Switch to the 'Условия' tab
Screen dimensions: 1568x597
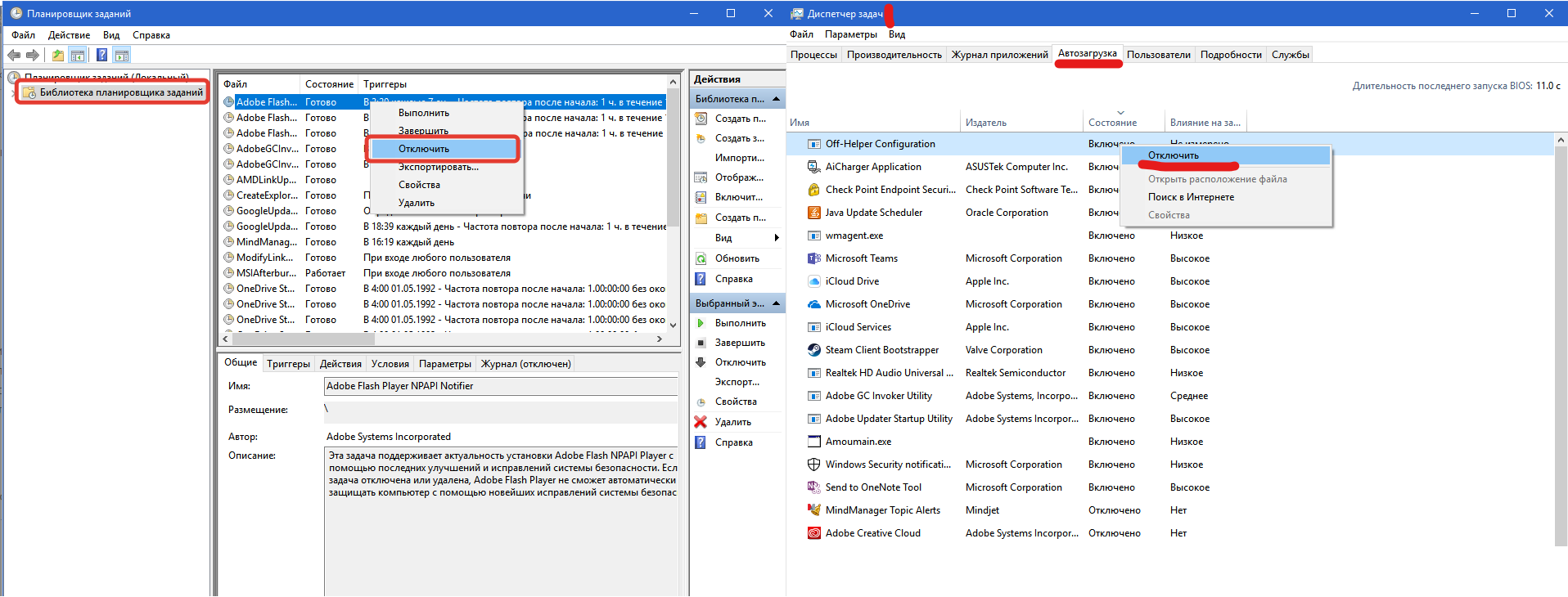(x=390, y=364)
